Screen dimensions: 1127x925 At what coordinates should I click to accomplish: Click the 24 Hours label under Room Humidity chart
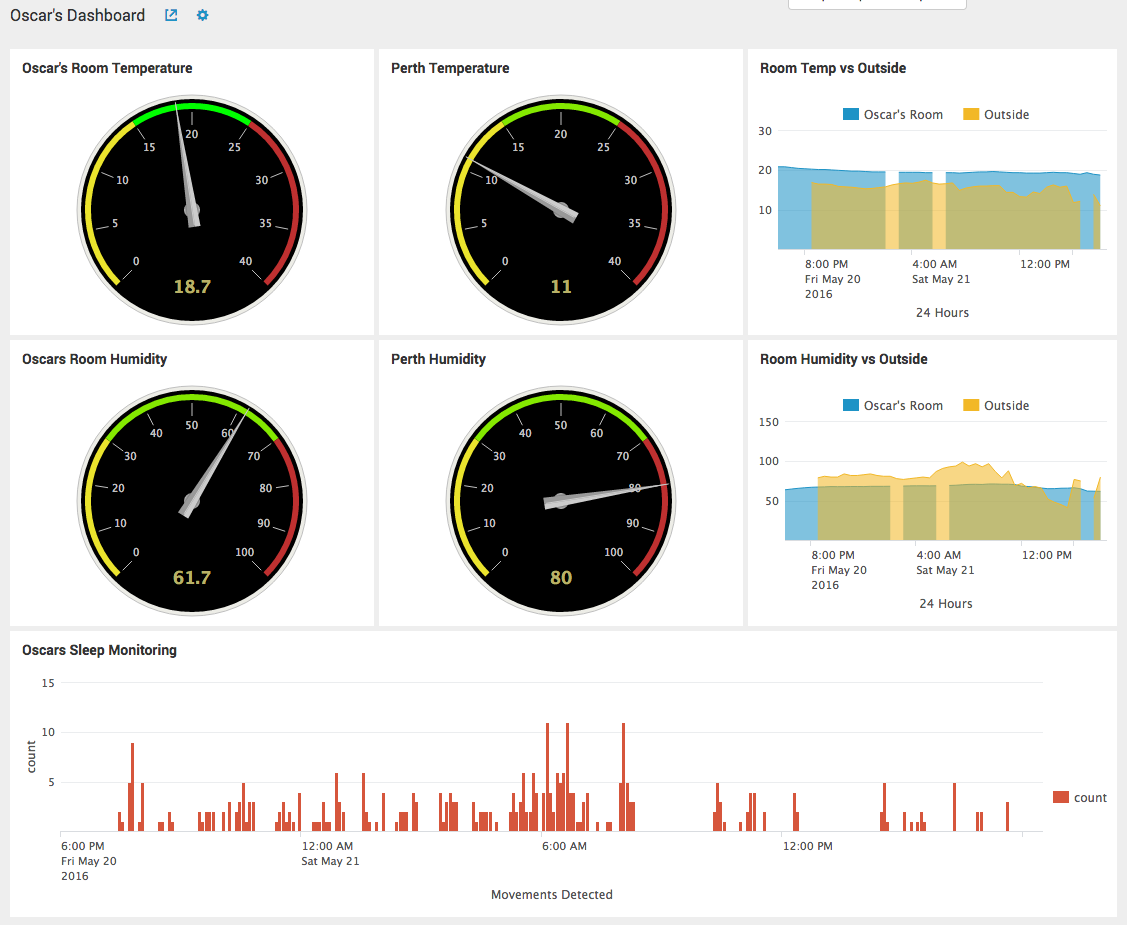tap(946, 604)
